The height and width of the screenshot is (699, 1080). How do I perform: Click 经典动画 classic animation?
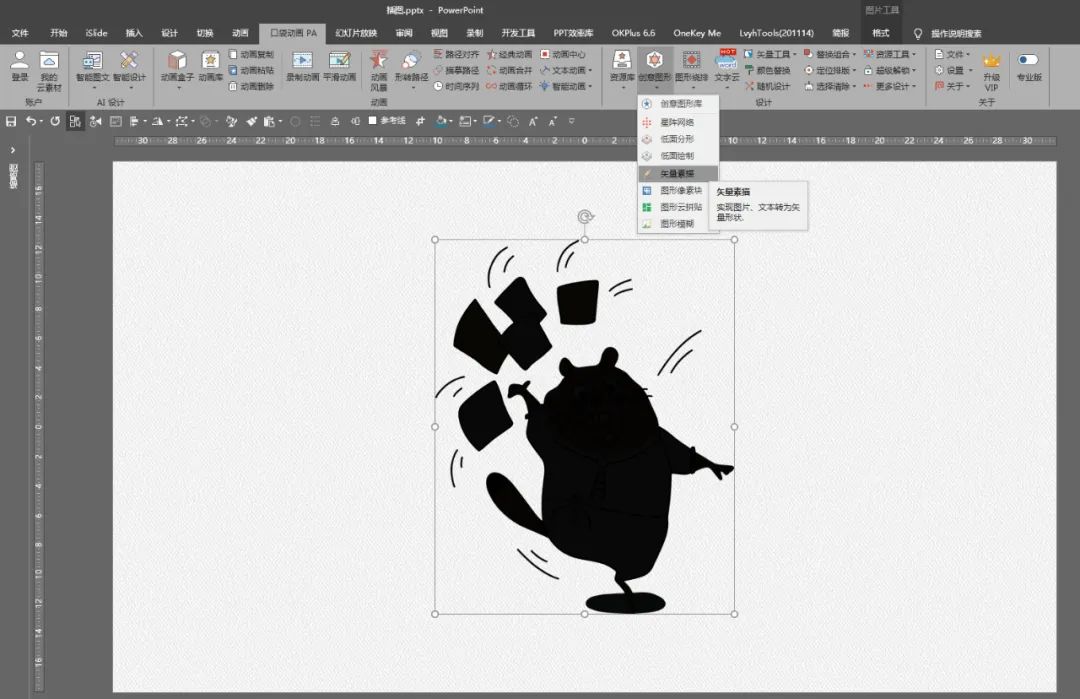[x=510, y=54]
